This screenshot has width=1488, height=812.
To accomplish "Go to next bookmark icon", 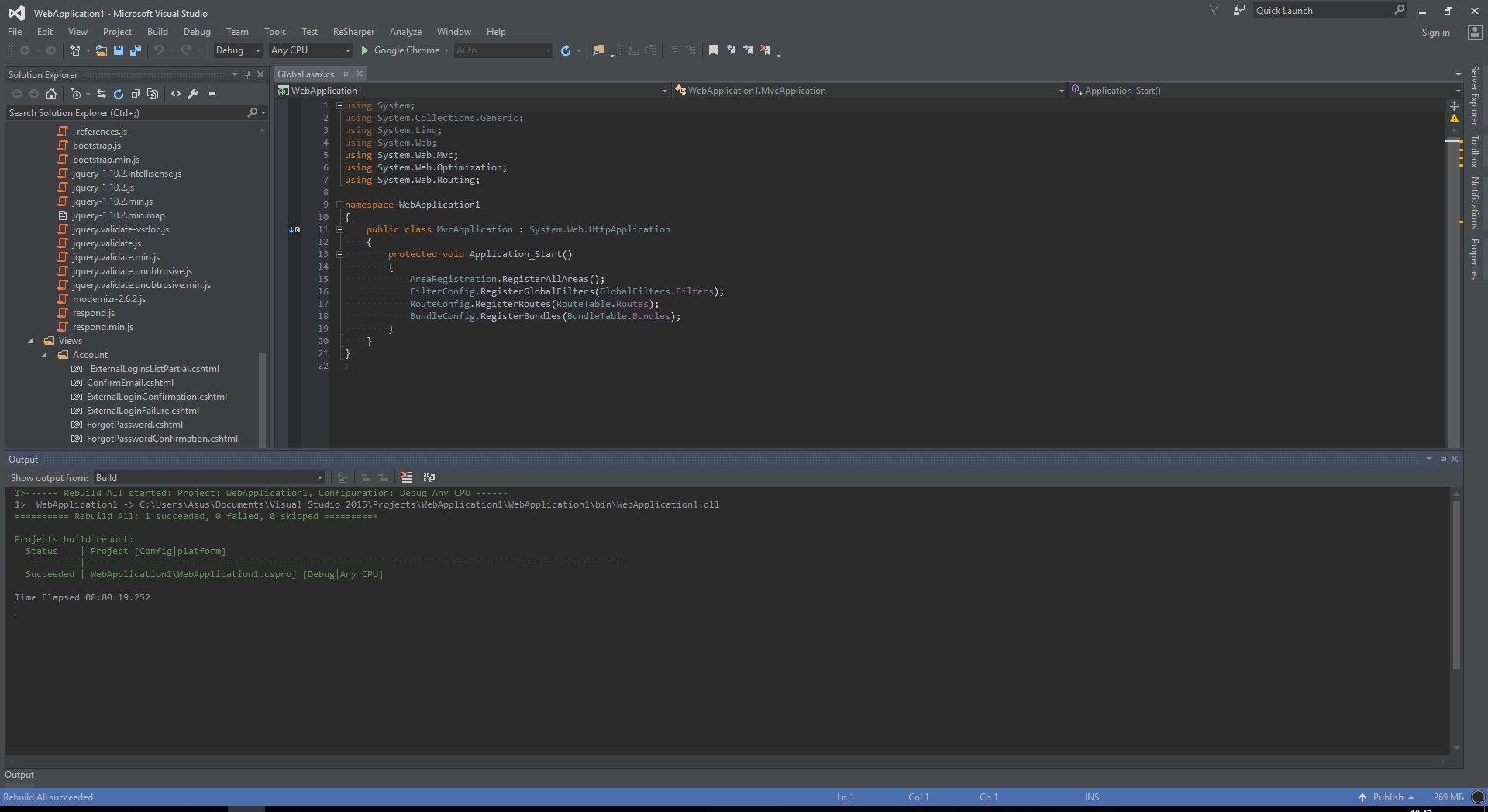I will 748,50.
